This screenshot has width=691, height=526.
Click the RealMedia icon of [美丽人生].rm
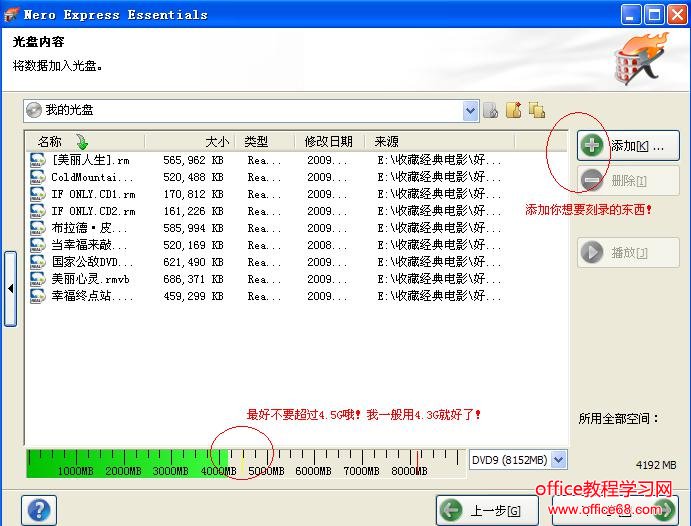37,160
